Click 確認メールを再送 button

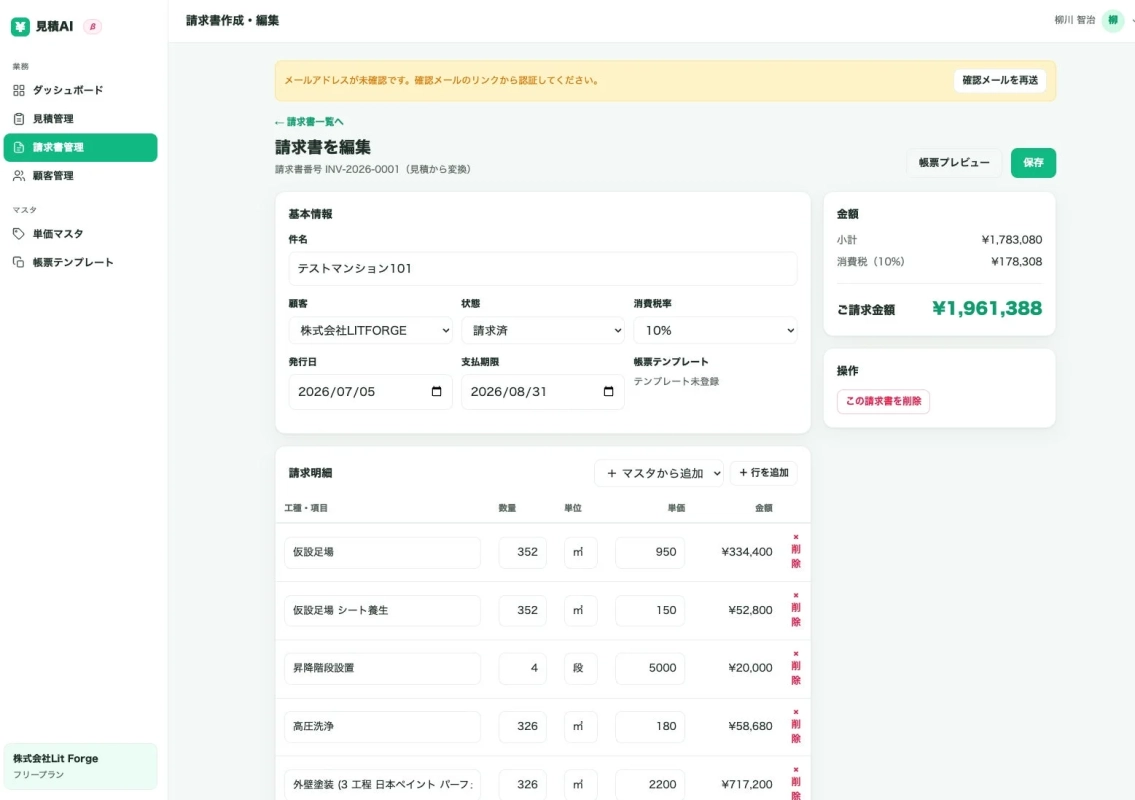coord(1000,80)
